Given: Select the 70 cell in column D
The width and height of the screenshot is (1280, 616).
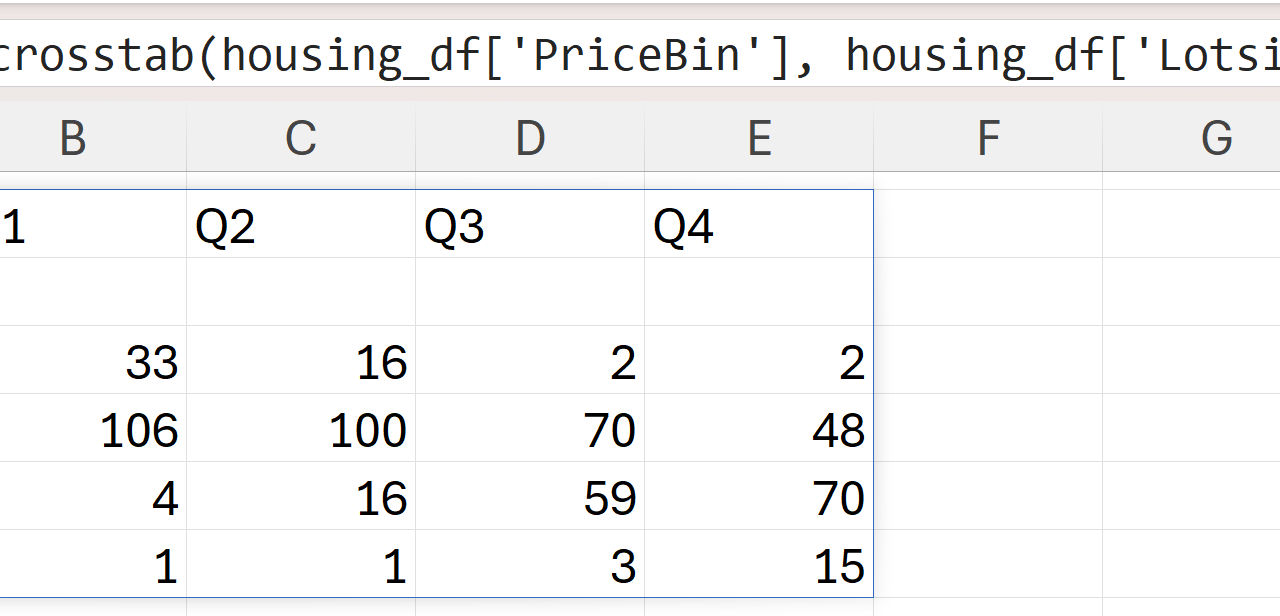Looking at the screenshot, I should (530, 430).
